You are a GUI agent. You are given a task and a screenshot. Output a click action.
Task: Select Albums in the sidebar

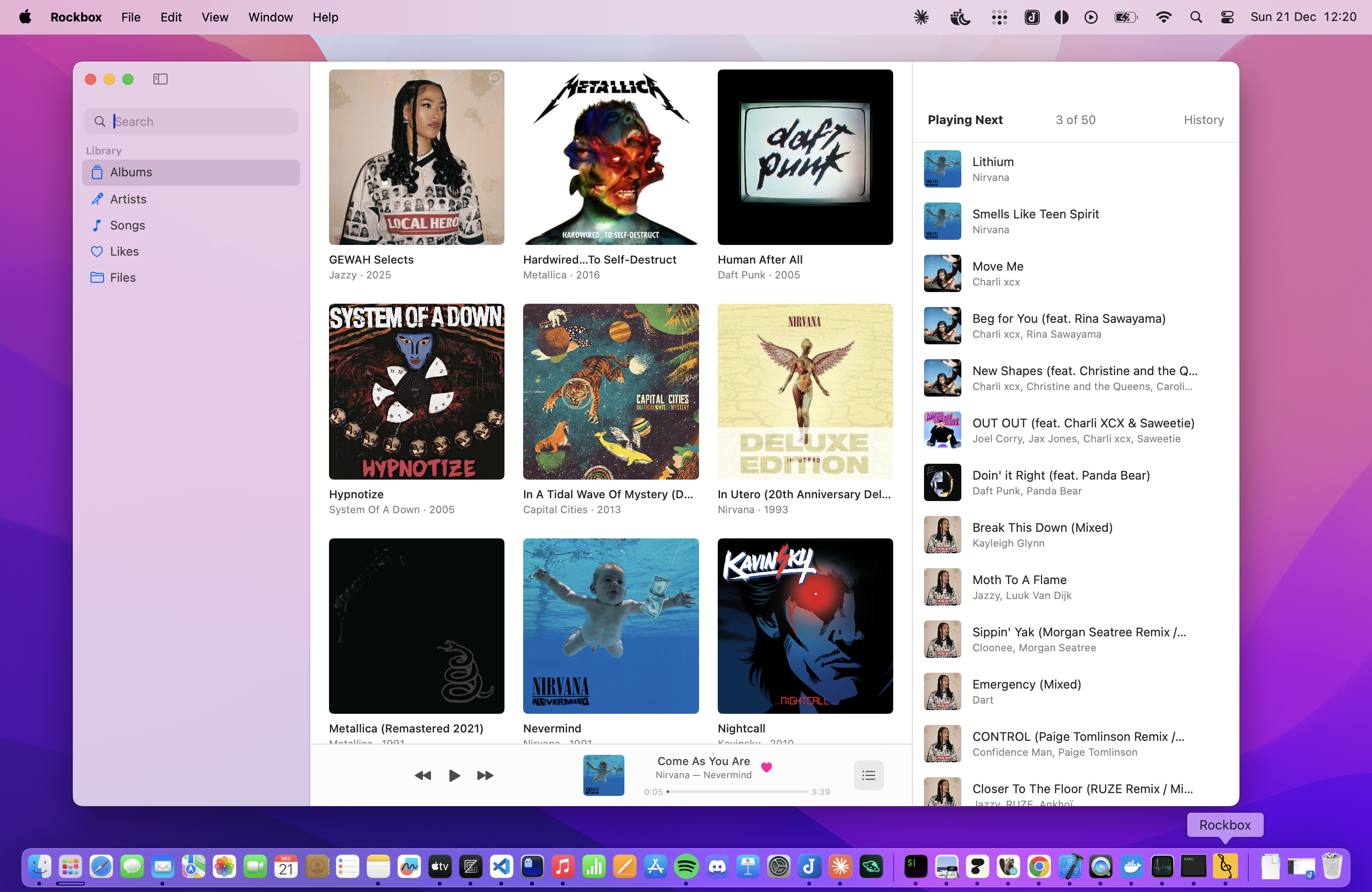[131, 172]
